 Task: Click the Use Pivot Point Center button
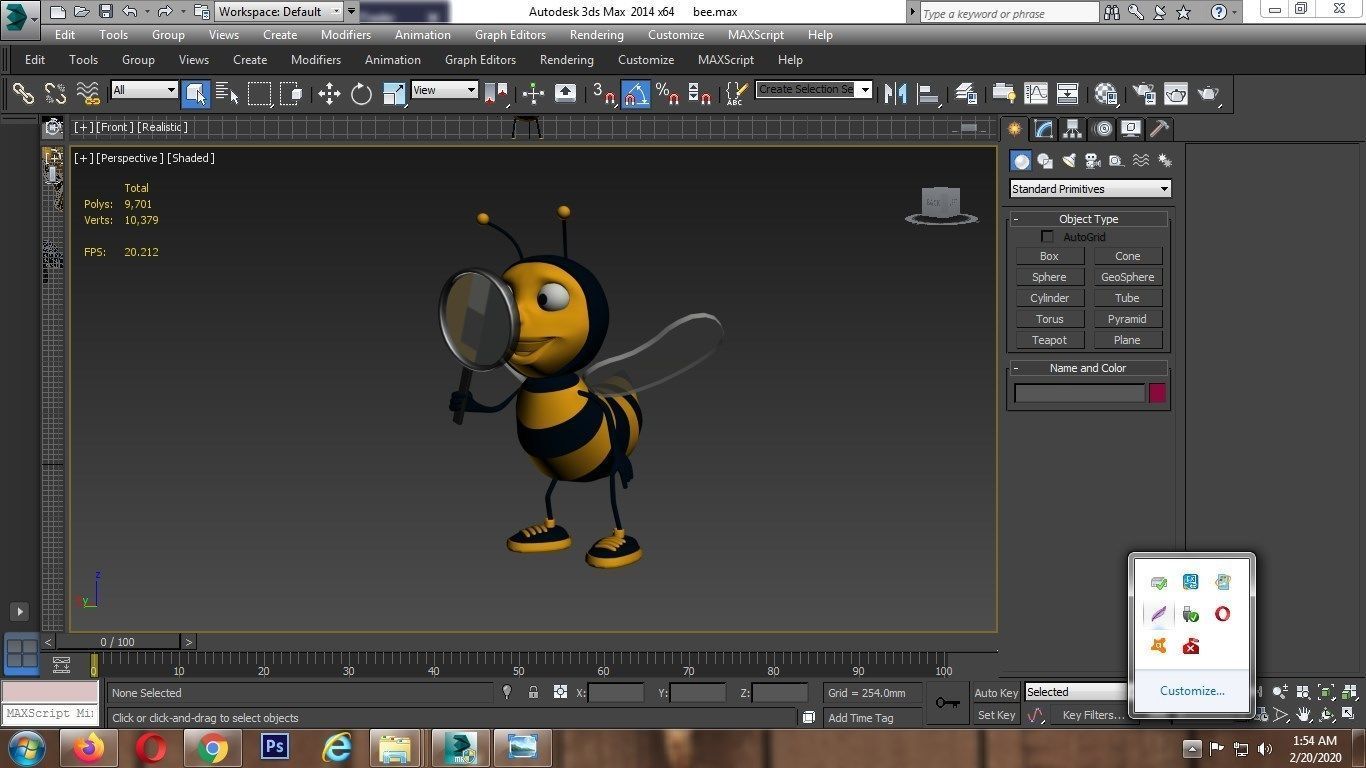[x=496, y=94]
